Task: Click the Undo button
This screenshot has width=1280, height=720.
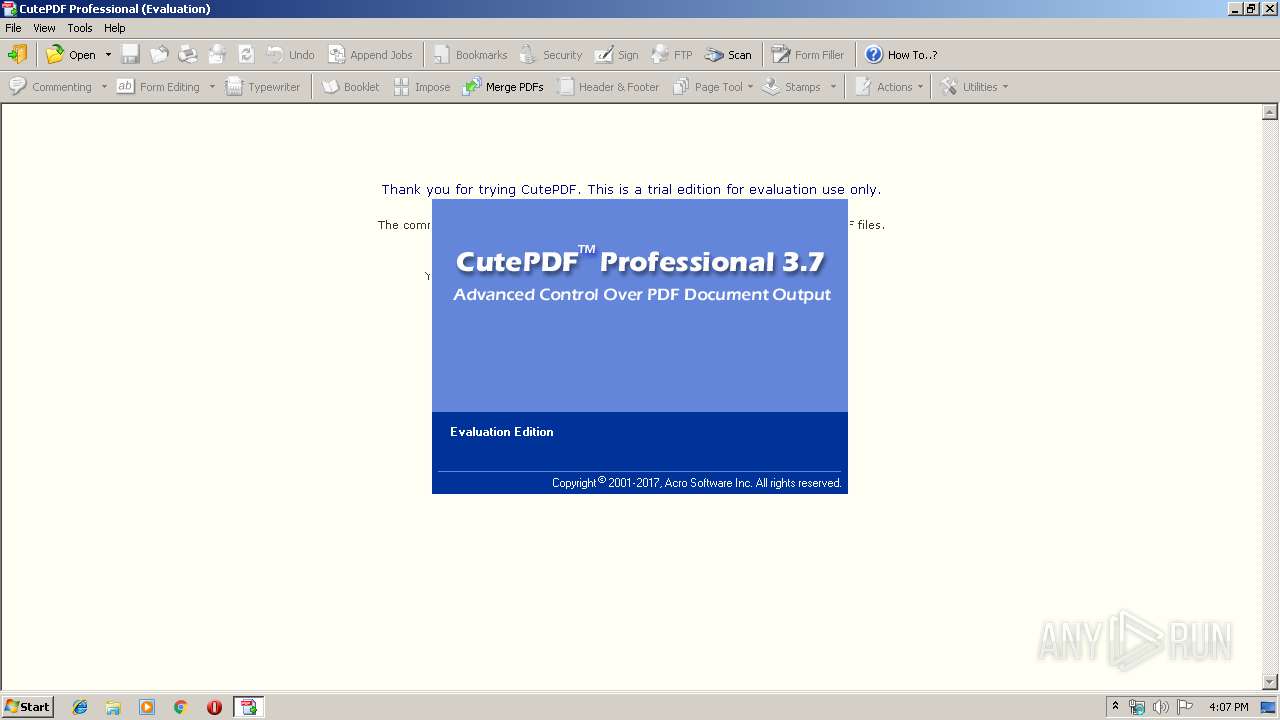Action: coord(290,55)
